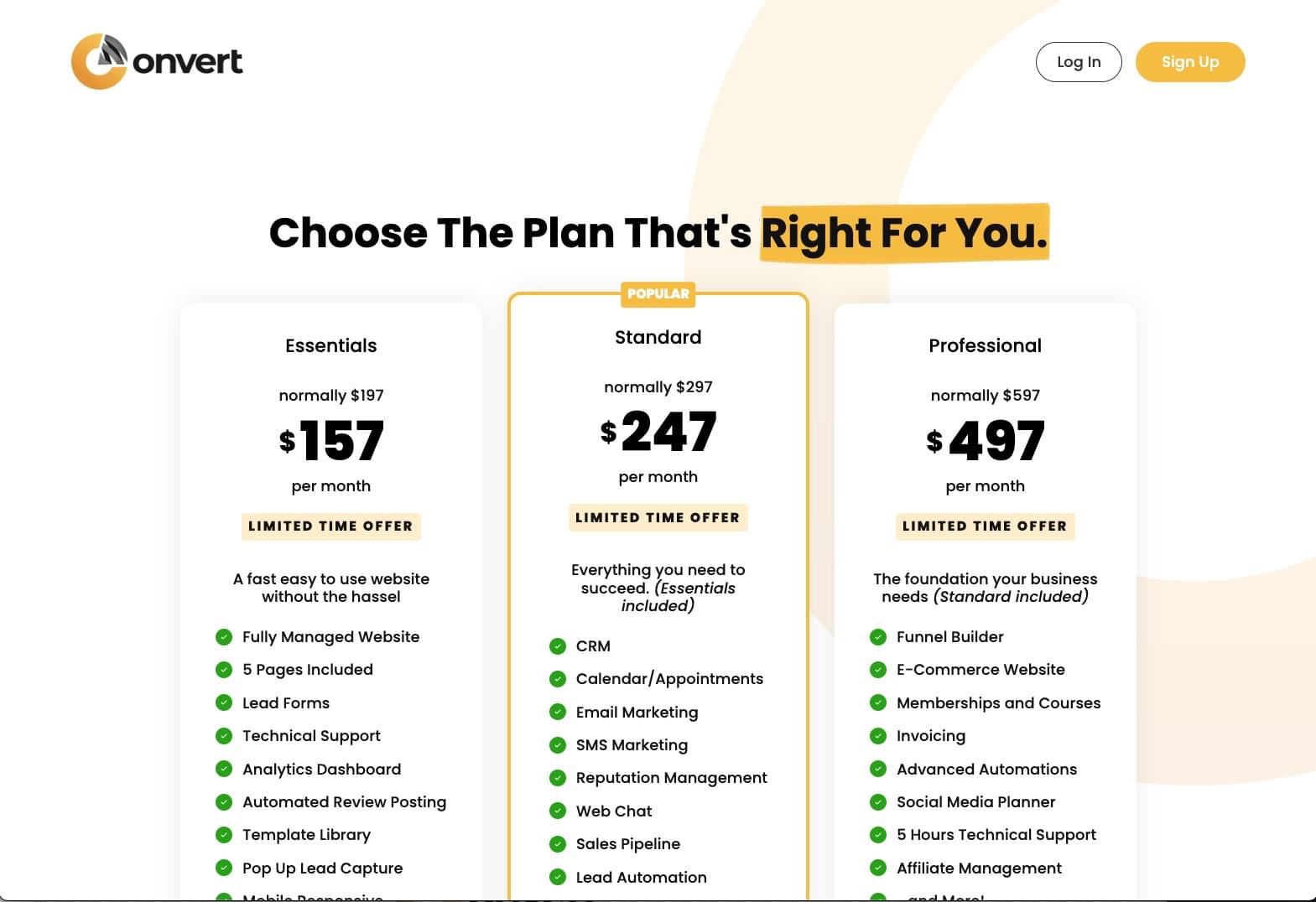Click the check icon beside Invoicing
Image resolution: width=1316 pixels, height=902 pixels.
pos(878,736)
